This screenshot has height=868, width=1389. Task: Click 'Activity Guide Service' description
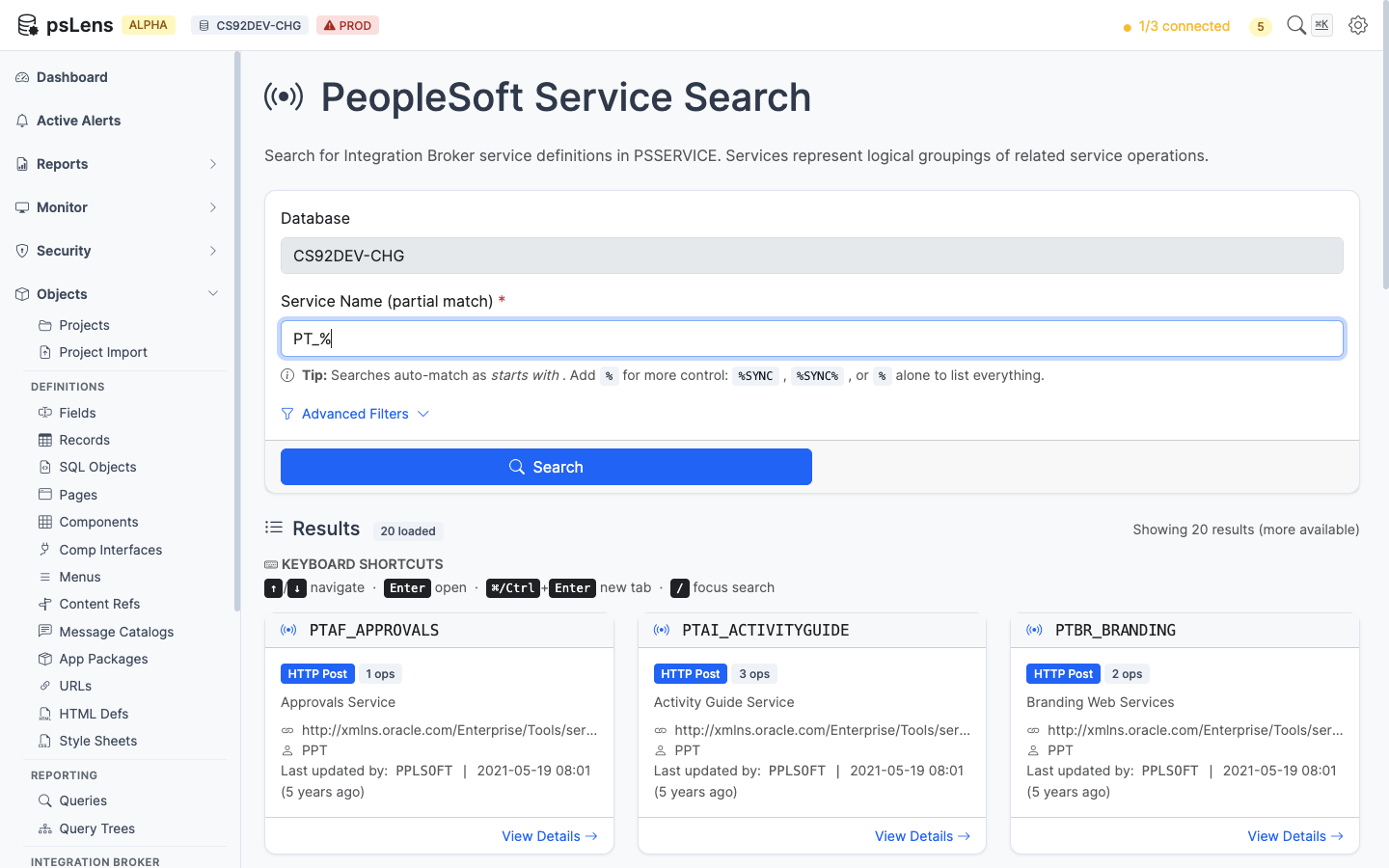tap(724, 702)
